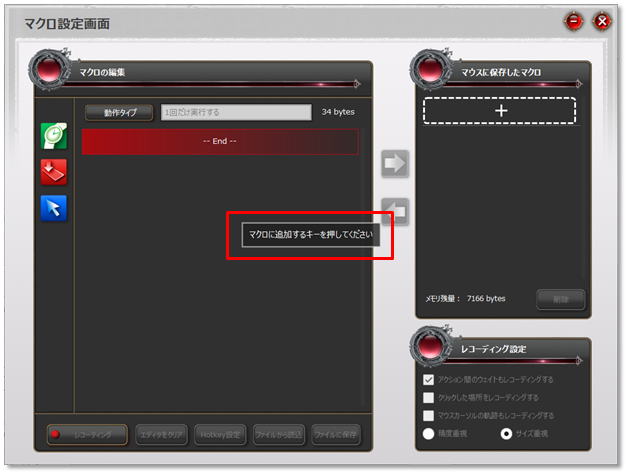This screenshot has height=475, width=628.
Task: Click the ファイルに保存 button
Action: [x=335, y=434]
